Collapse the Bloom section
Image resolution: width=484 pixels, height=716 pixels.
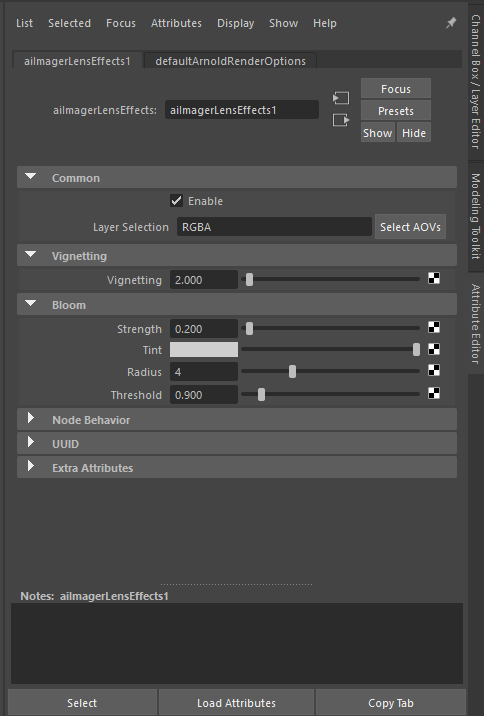tap(31, 304)
